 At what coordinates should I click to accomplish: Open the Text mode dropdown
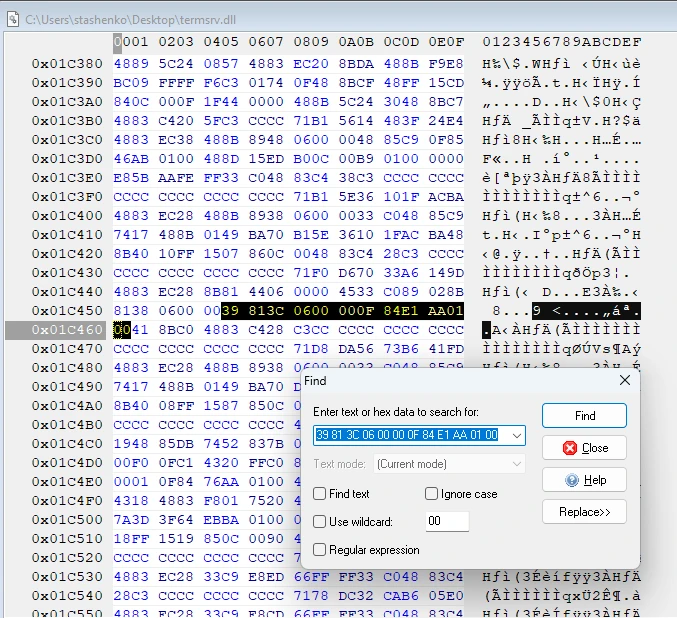449,464
